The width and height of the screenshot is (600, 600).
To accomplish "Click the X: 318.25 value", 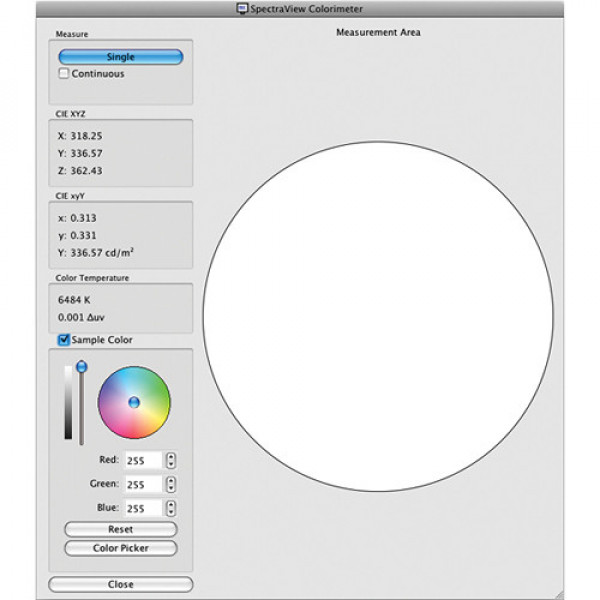I will pos(80,136).
